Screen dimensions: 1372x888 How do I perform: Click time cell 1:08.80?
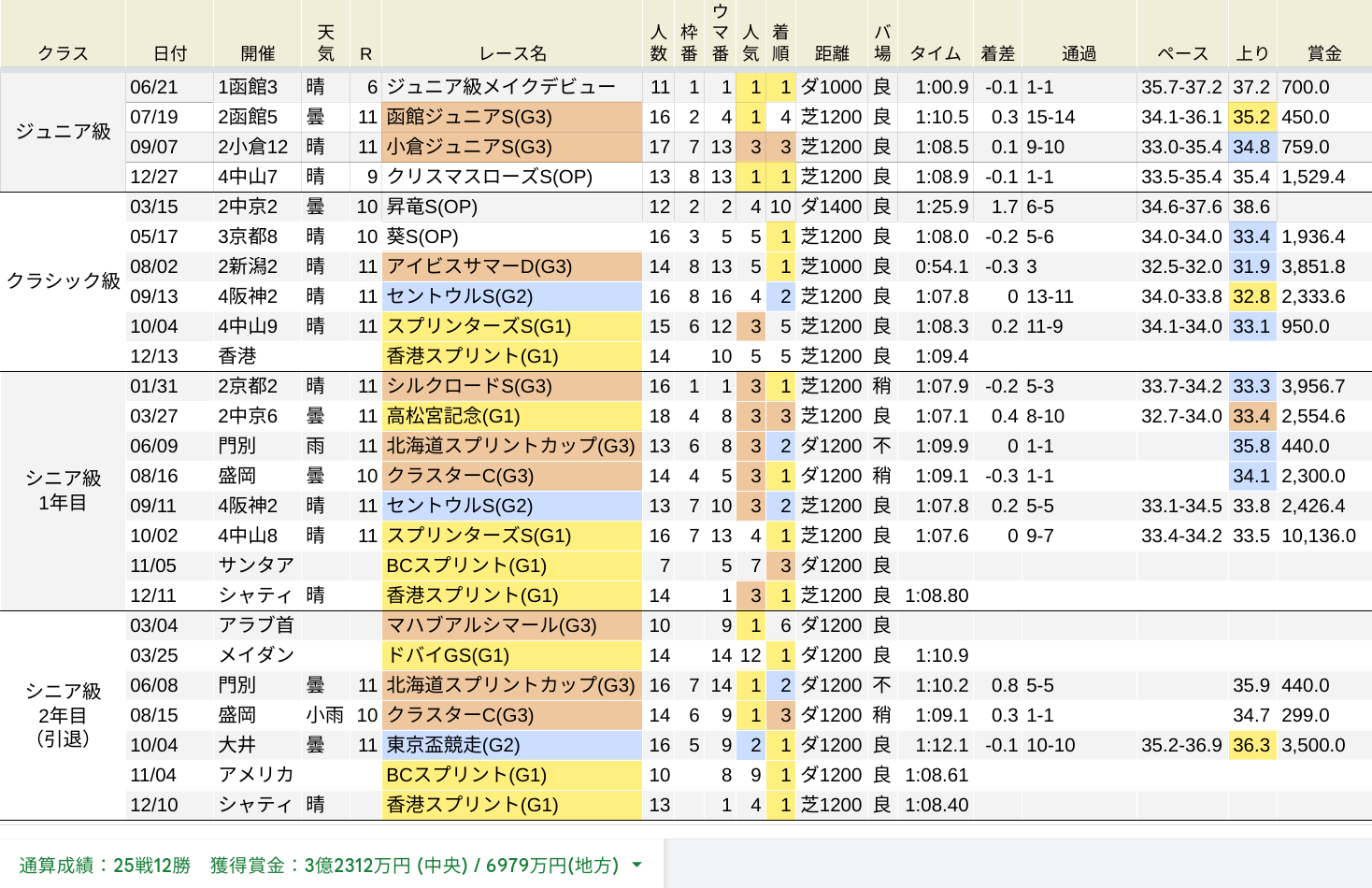click(x=936, y=595)
